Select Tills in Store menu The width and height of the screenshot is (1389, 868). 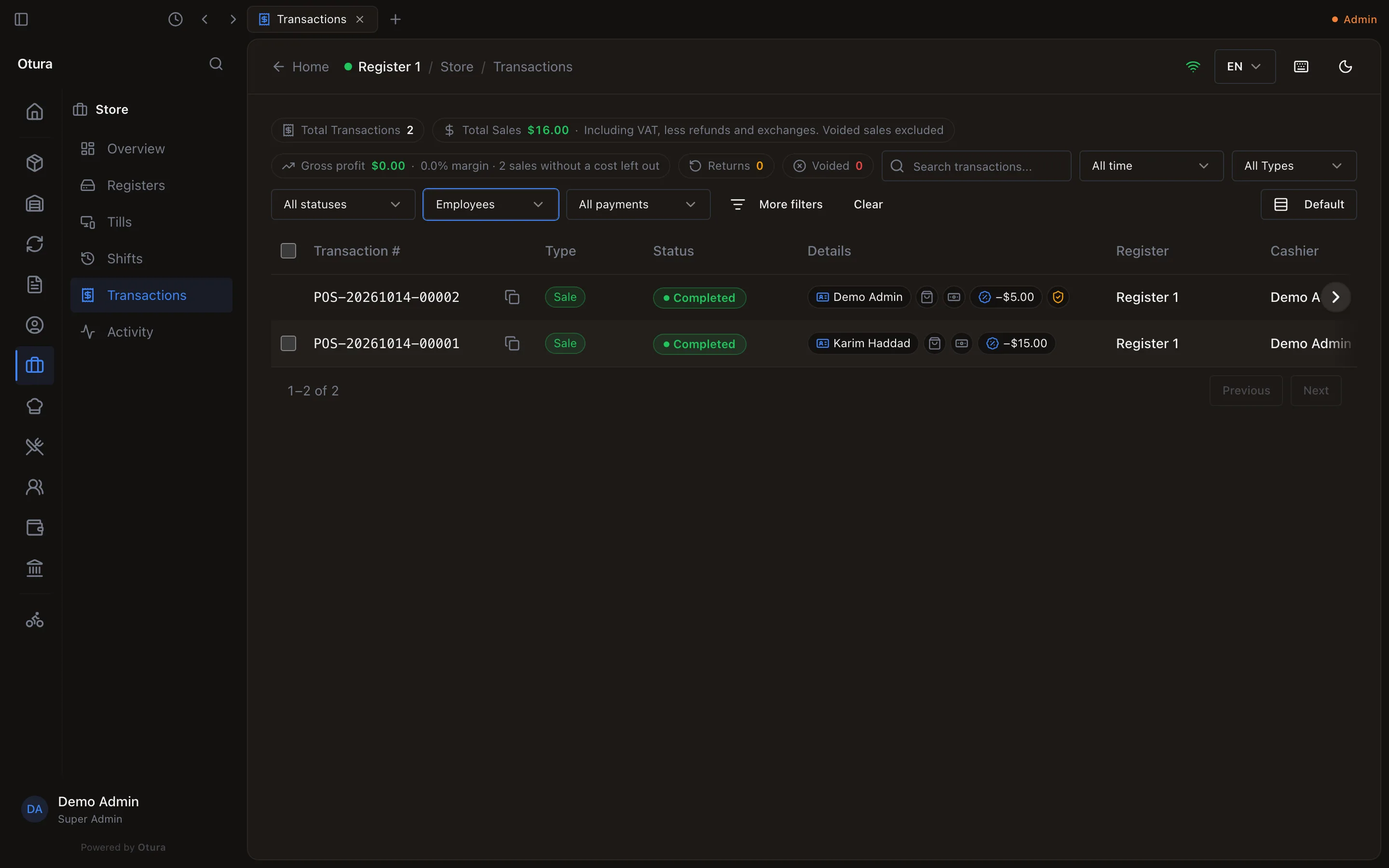pyautogui.click(x=151, y=222)
